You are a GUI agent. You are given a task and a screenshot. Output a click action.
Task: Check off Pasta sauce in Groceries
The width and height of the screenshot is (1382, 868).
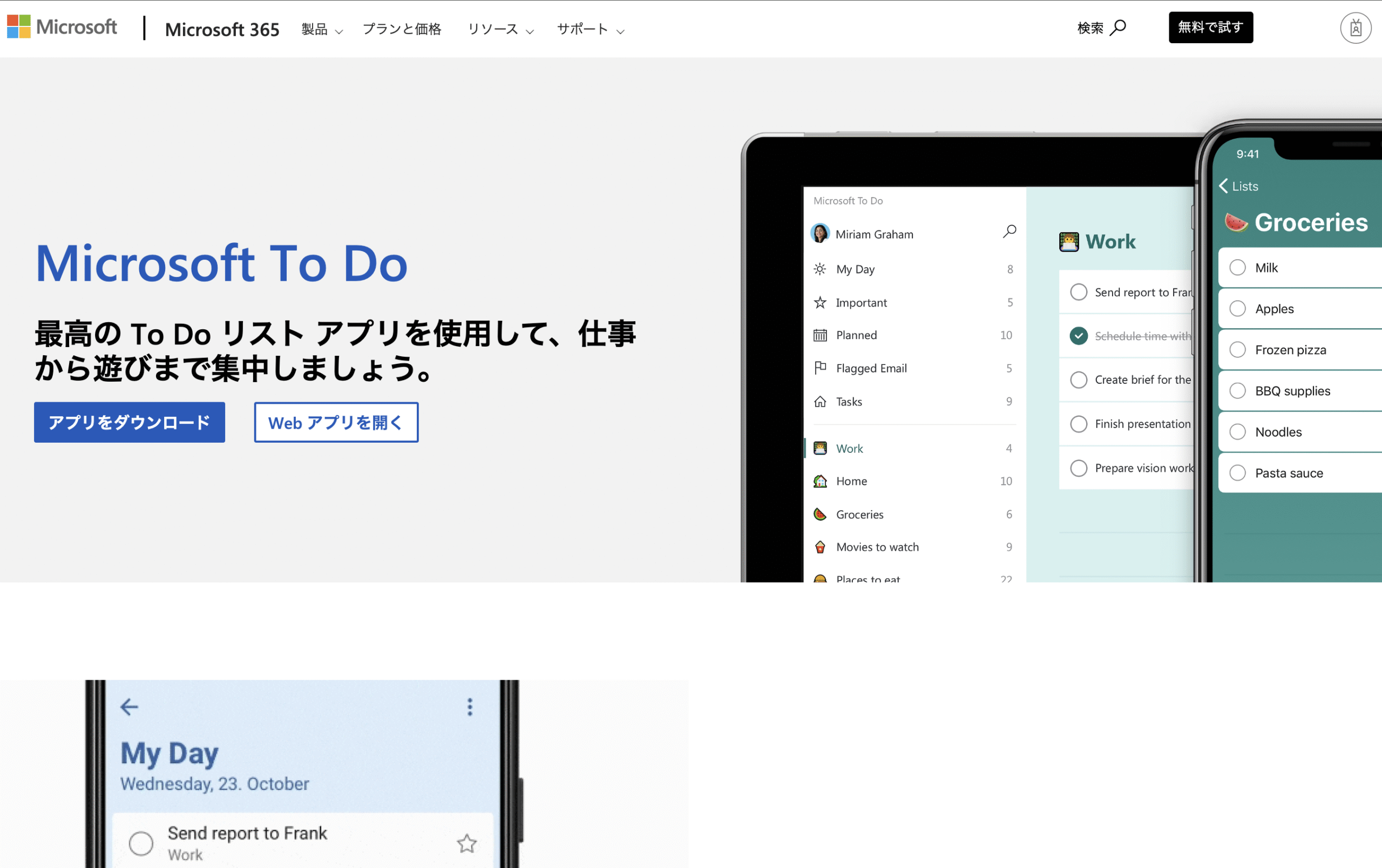1237,473
